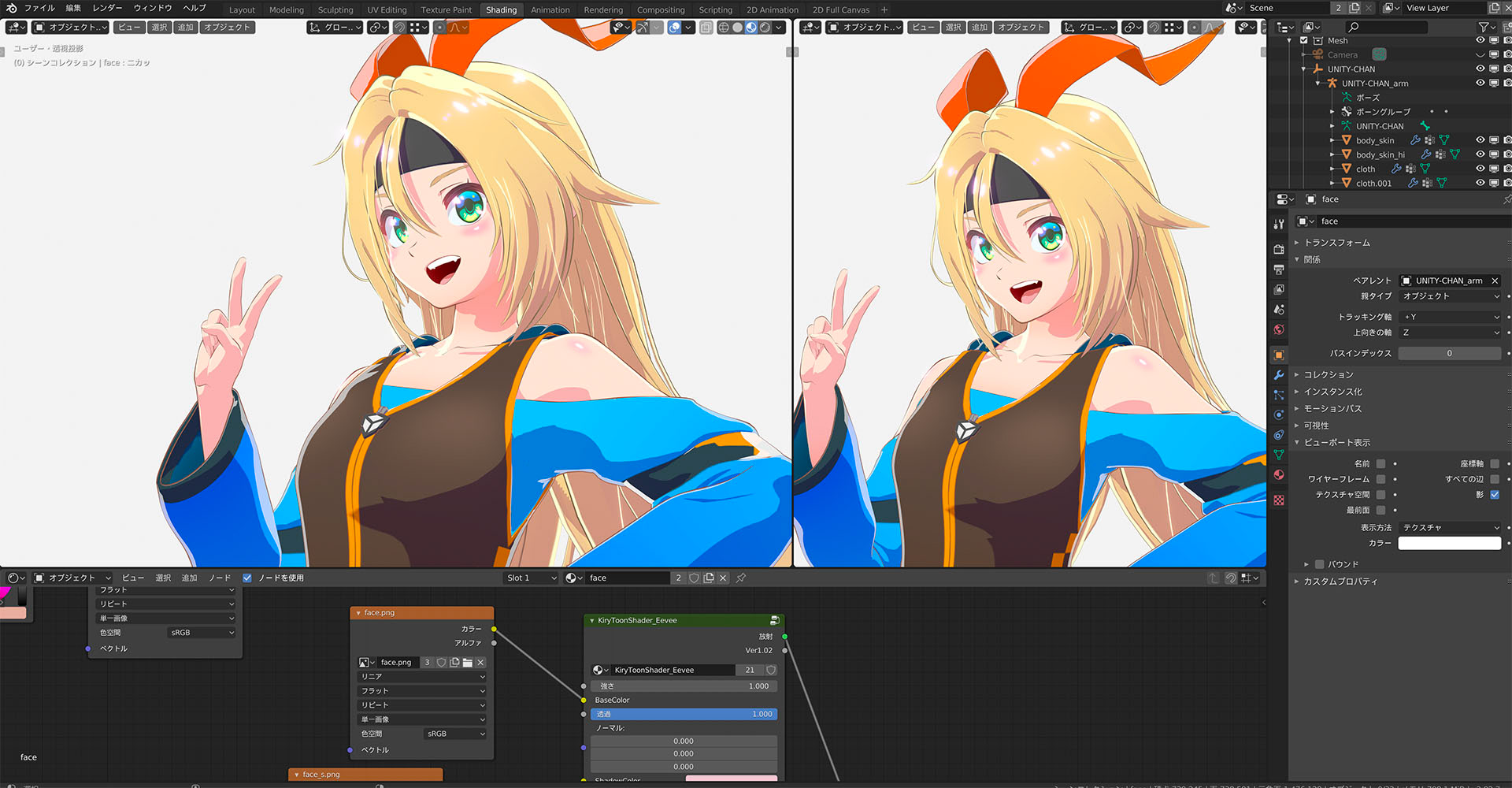Open the Tool properties tab
This screenshot has height=788, width=1512.
coord(1279,225)
